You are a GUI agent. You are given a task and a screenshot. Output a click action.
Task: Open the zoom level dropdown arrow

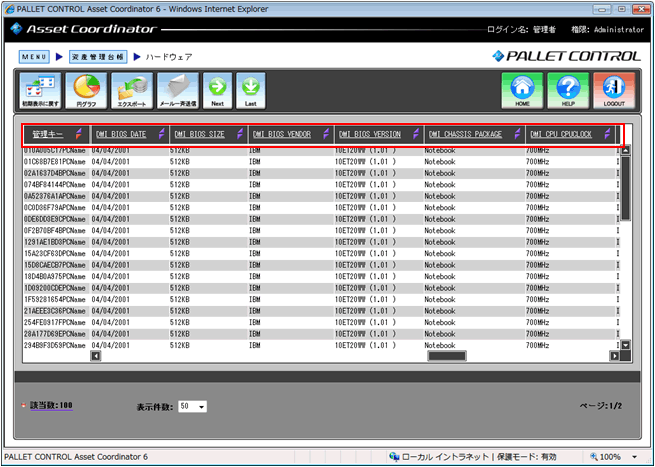coord(635,457)
